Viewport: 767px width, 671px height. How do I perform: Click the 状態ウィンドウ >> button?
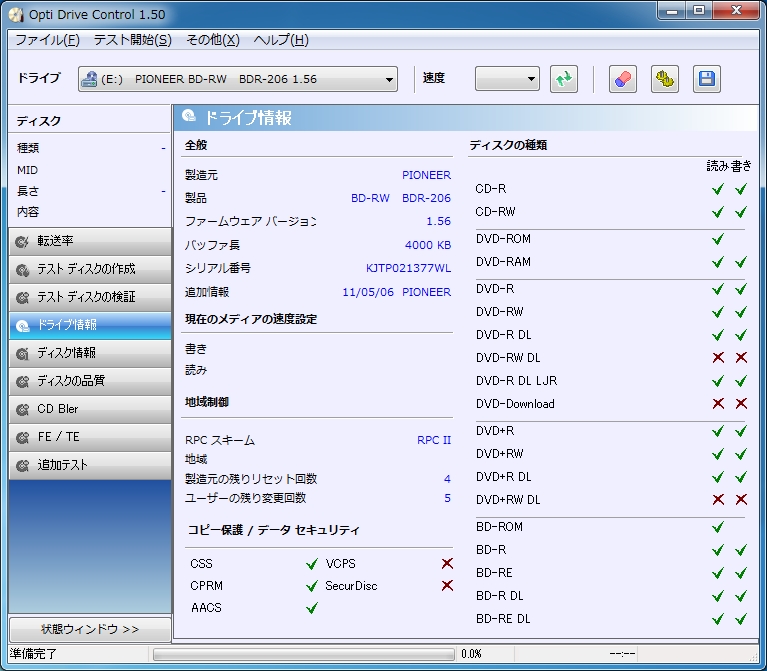[x=90, y=629]
